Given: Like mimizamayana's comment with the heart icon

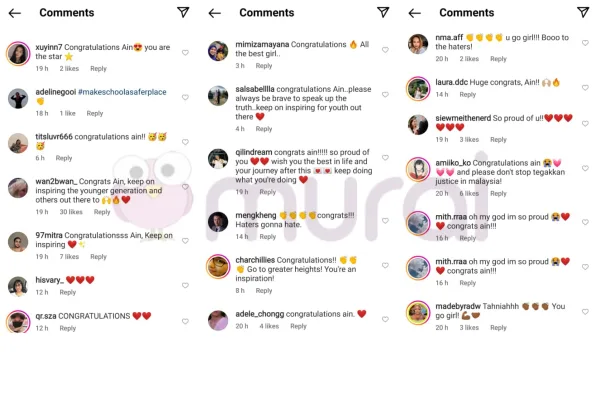Looking at the screenshot, I should click(385, 50).
